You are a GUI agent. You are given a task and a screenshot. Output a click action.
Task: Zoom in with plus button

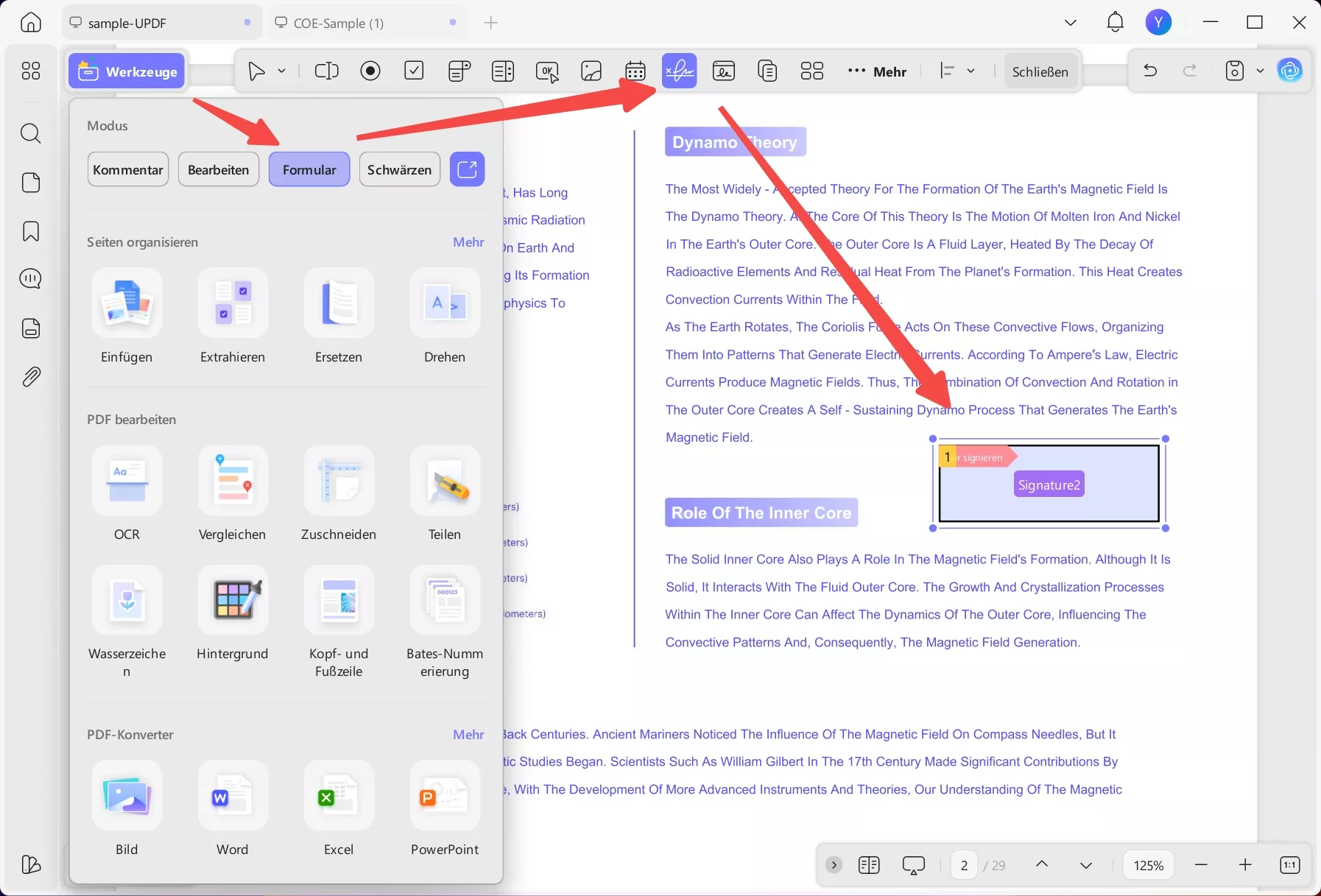click(x=1245, y=865)
